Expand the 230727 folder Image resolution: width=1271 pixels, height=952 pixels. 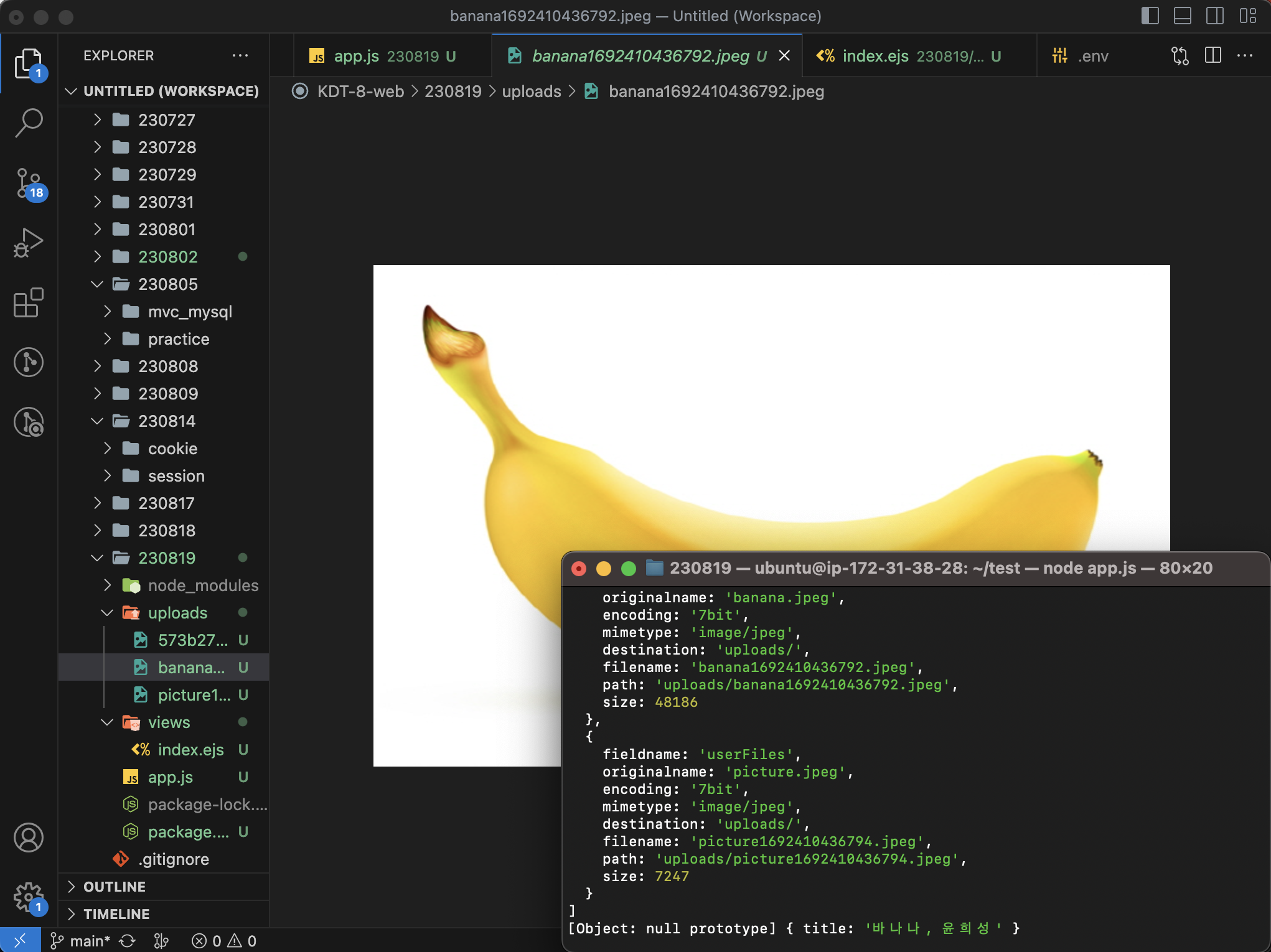coord(164,119)
